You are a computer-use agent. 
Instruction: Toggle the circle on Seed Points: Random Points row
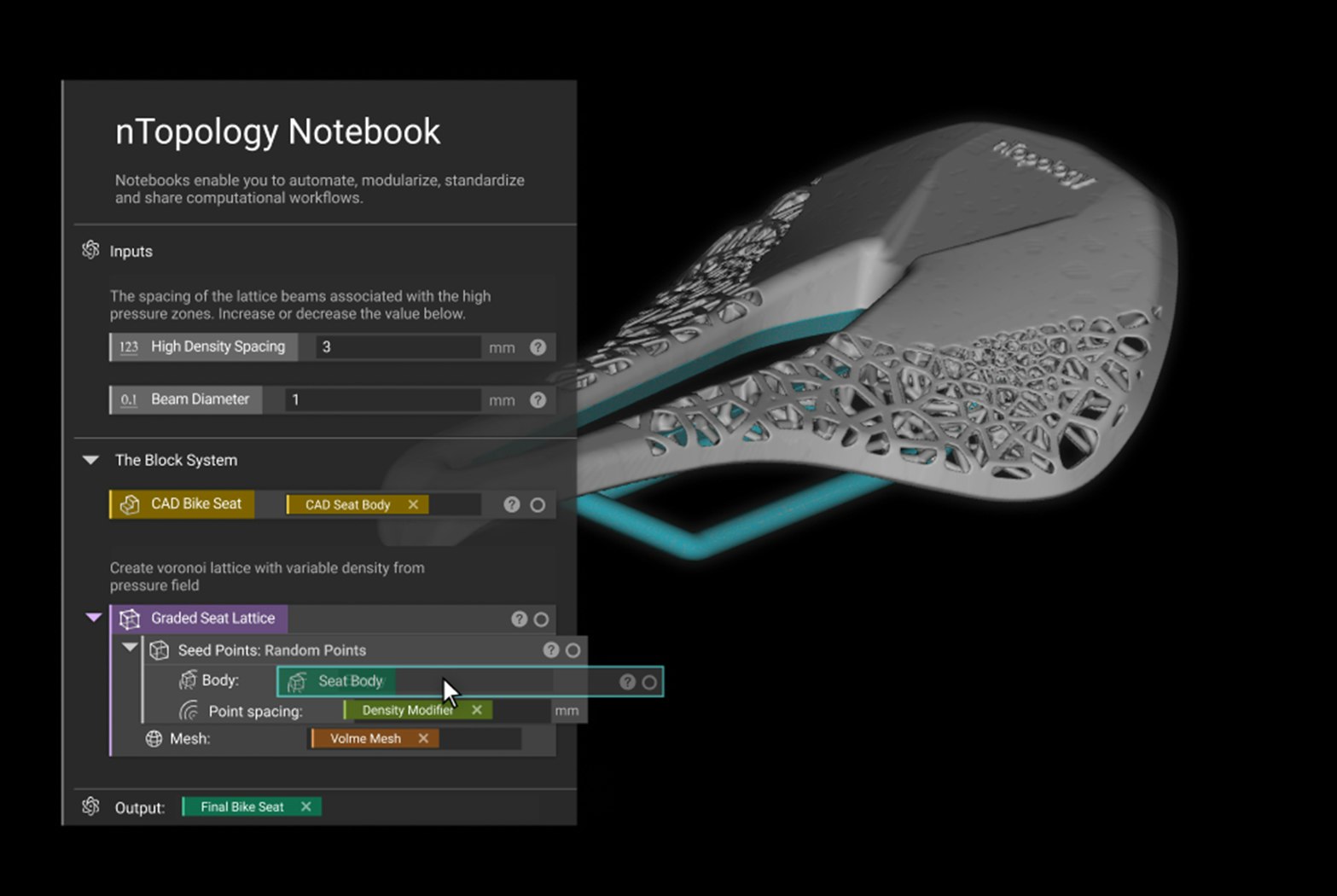click(x=573, y=649)
